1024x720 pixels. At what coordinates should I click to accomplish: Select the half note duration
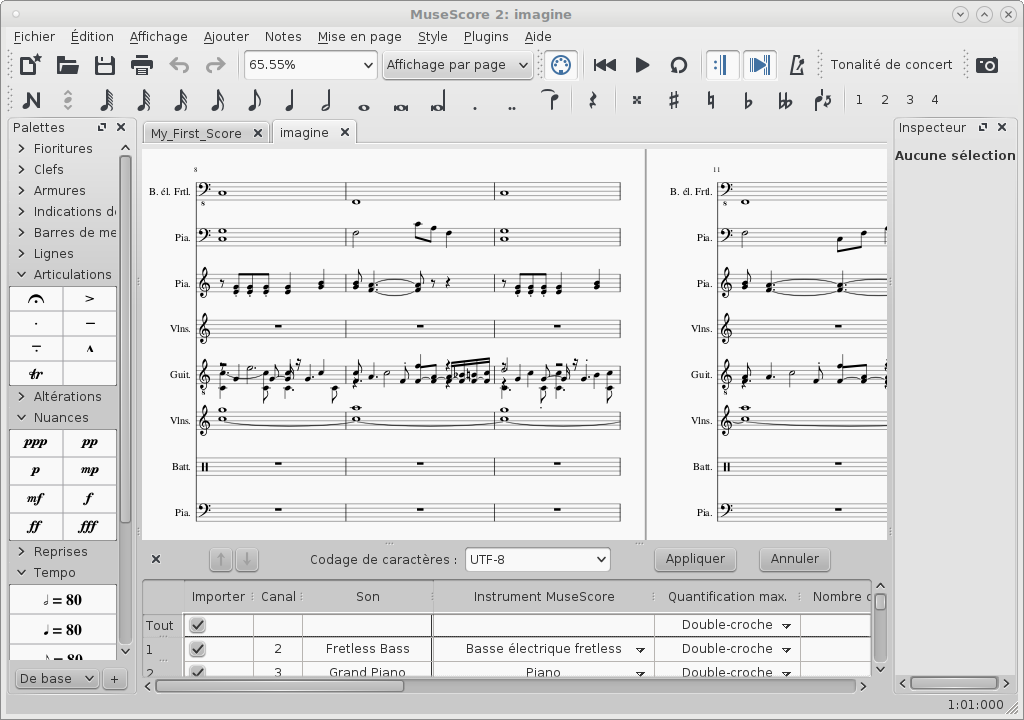coord(327,100)
